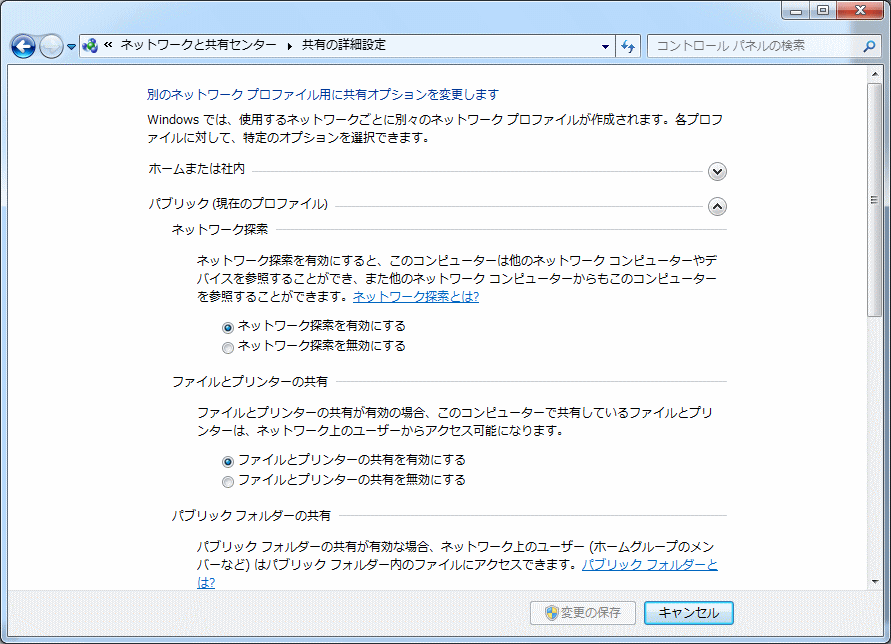Click the vertical scrollbar down arrow

(x=874, y=582)
